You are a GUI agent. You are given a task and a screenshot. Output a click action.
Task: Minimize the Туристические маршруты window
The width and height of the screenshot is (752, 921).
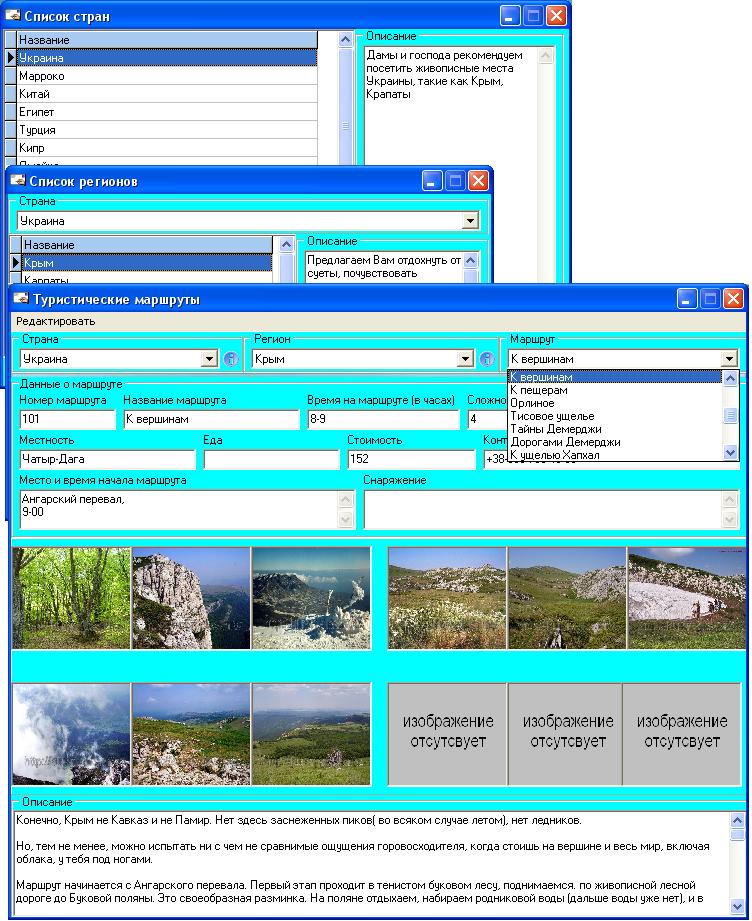tap(687, 298)
